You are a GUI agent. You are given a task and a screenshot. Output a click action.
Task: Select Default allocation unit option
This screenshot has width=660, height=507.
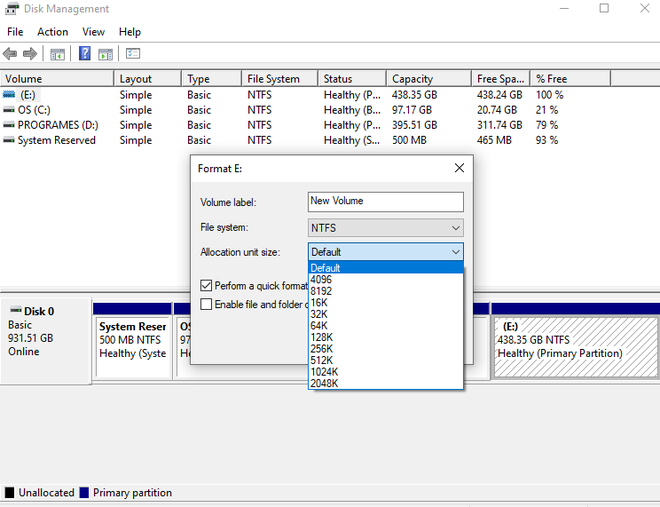click(386, 268)
